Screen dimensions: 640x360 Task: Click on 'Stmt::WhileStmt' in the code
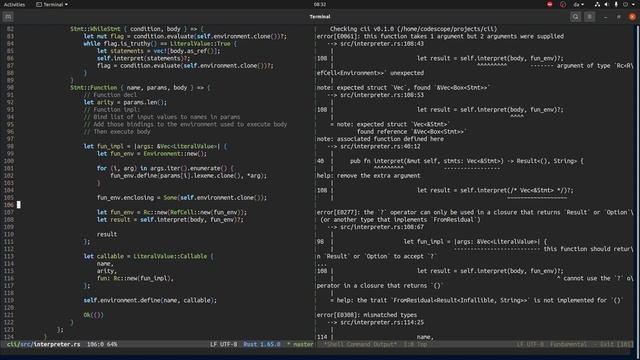coord(95,29)
